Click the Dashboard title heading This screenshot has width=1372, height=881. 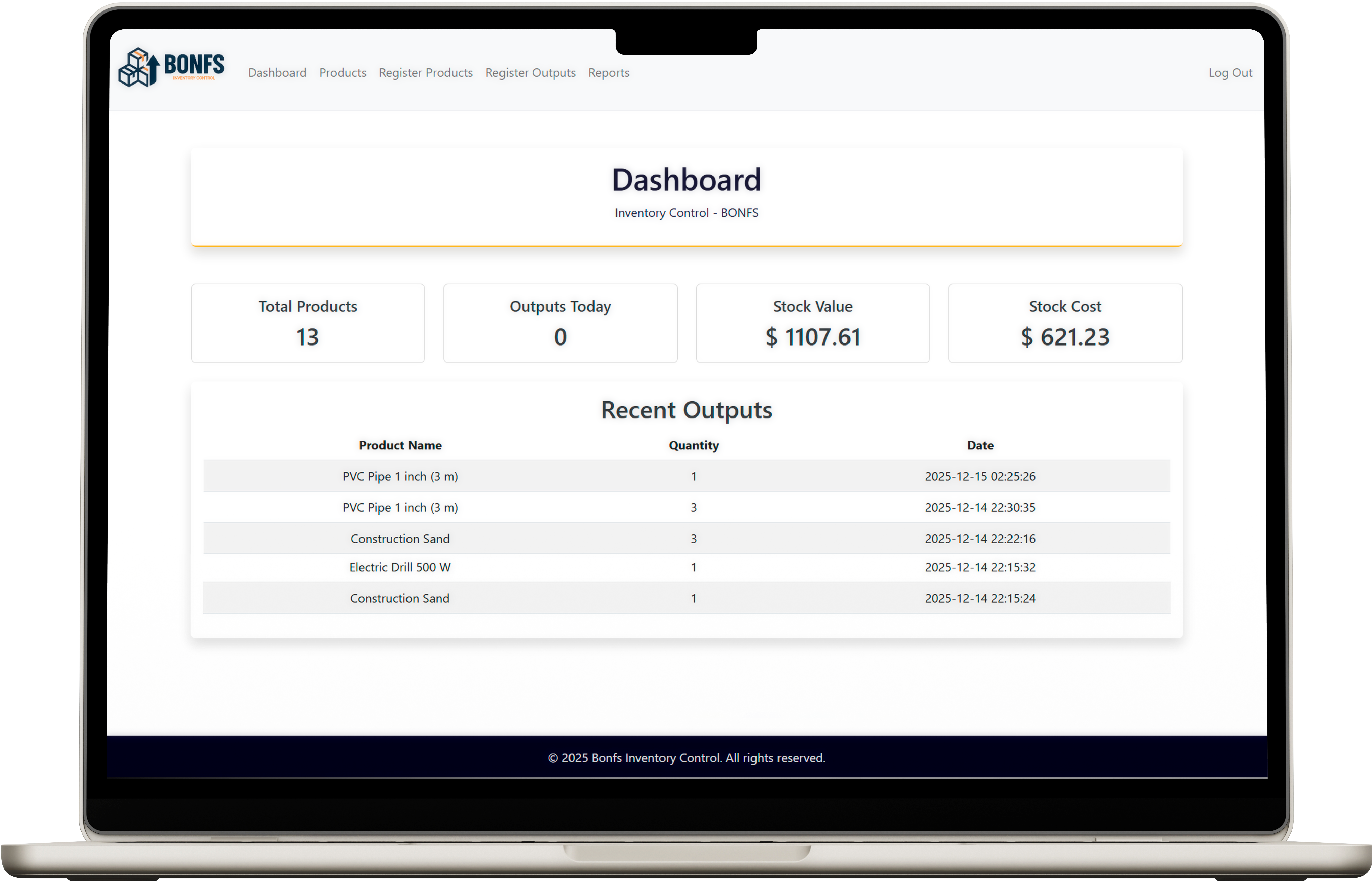click(x=686, y=179)
